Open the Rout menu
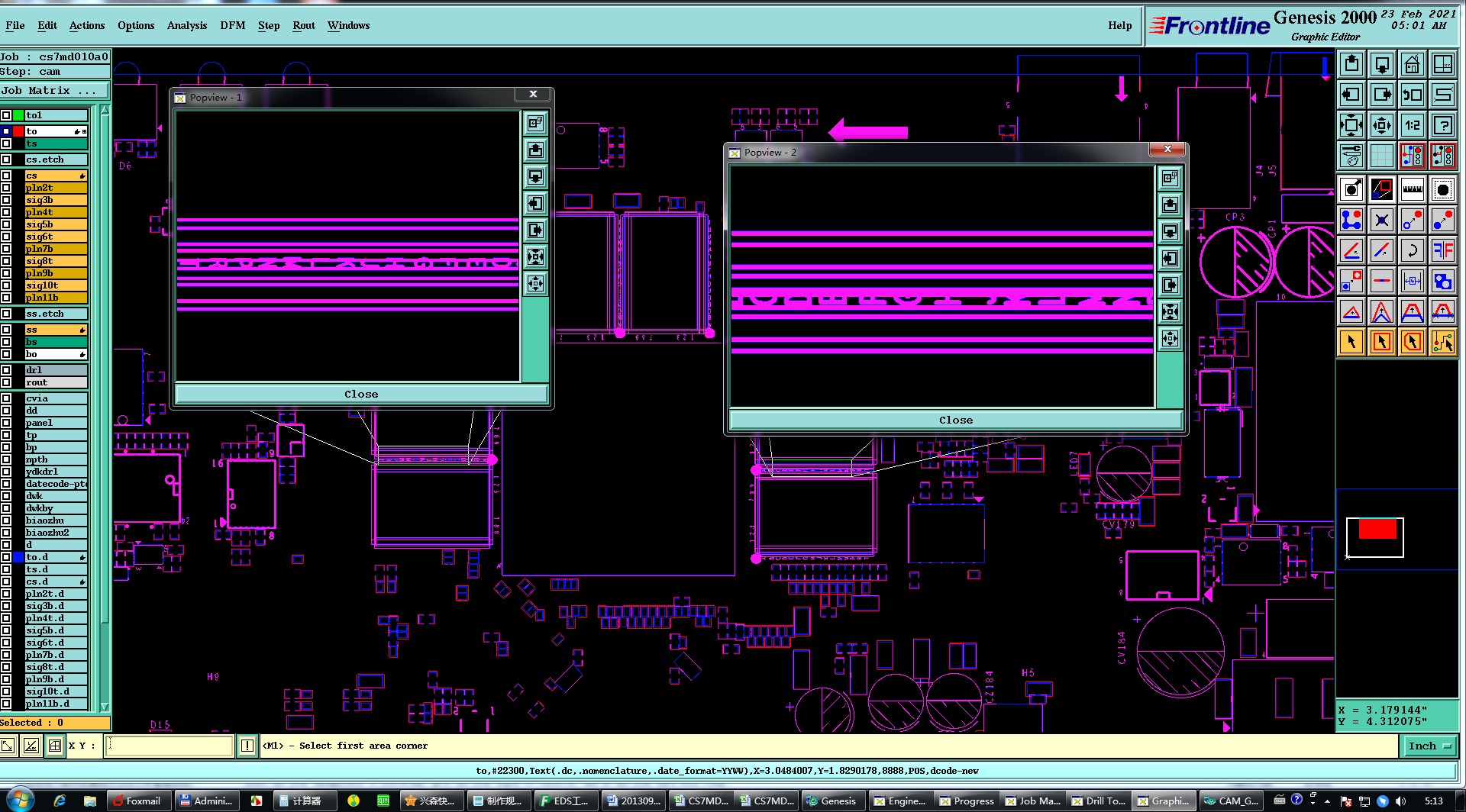1466x812 pixels. point(304,25)
